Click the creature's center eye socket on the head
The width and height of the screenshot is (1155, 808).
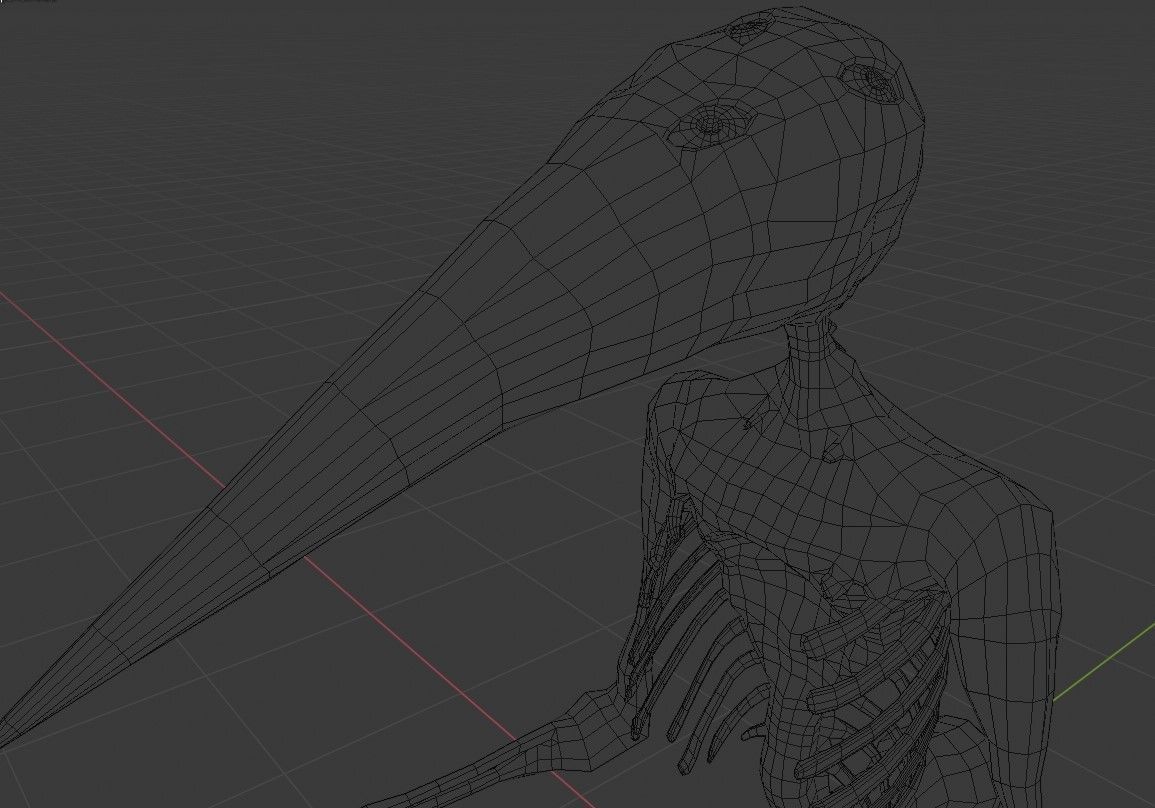point(709,124)
